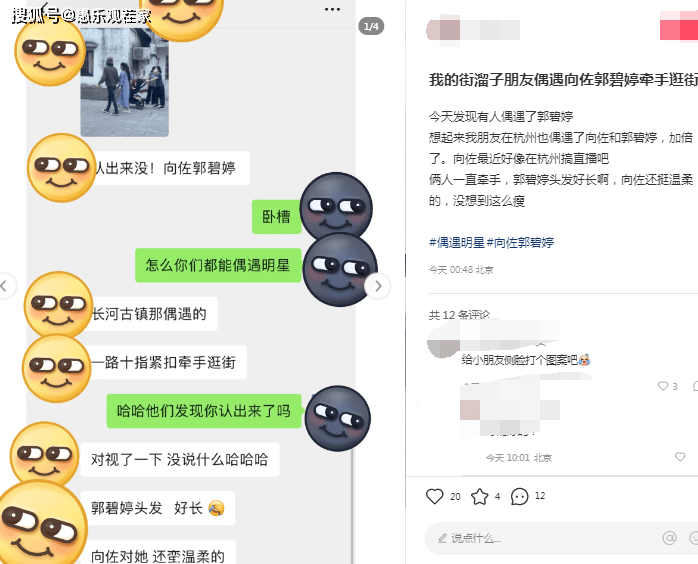Click the @ mention icon in the comment box

click(669, 538)
